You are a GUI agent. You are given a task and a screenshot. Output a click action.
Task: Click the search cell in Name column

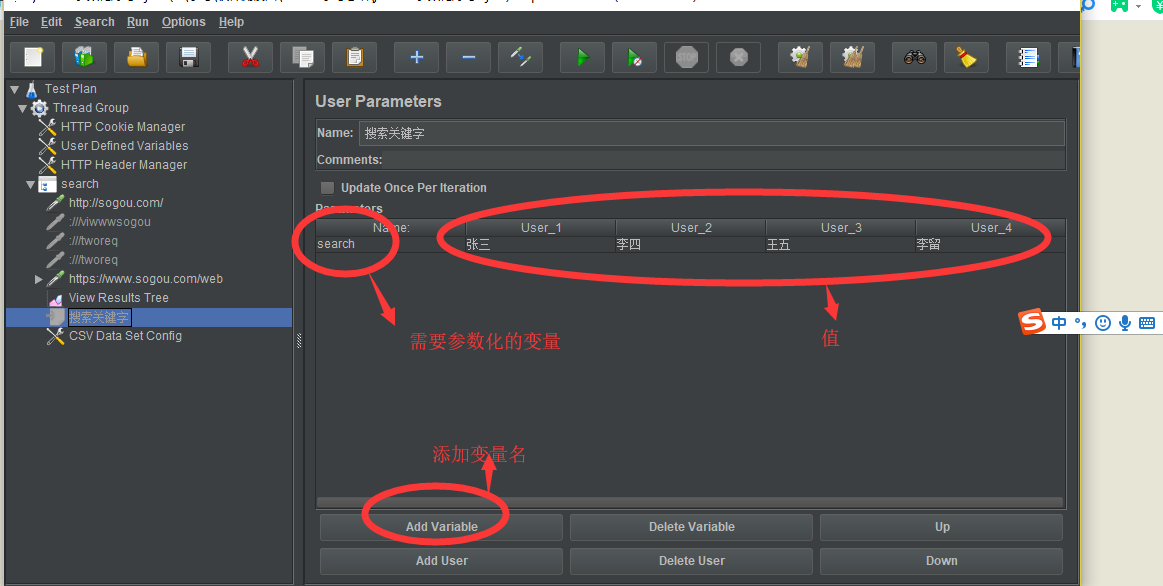coord(390,244)
